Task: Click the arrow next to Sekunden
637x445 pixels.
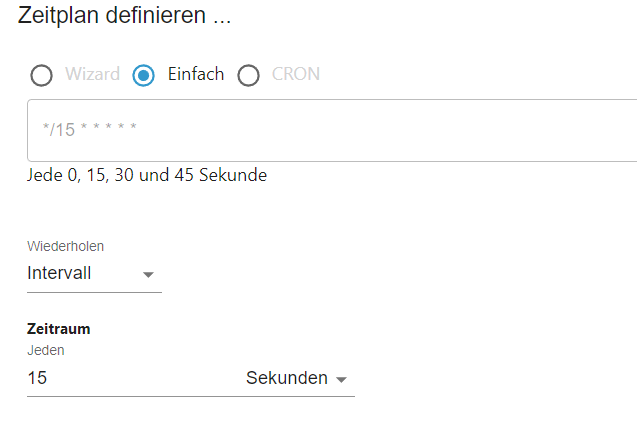Action: (x=341, y=380)
